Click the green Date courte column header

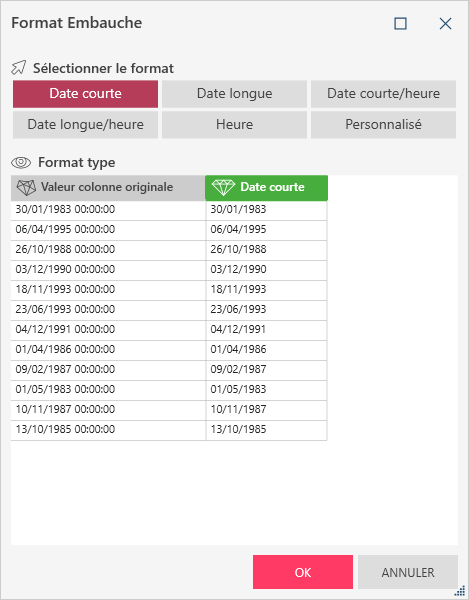click(x=266, y=188)
